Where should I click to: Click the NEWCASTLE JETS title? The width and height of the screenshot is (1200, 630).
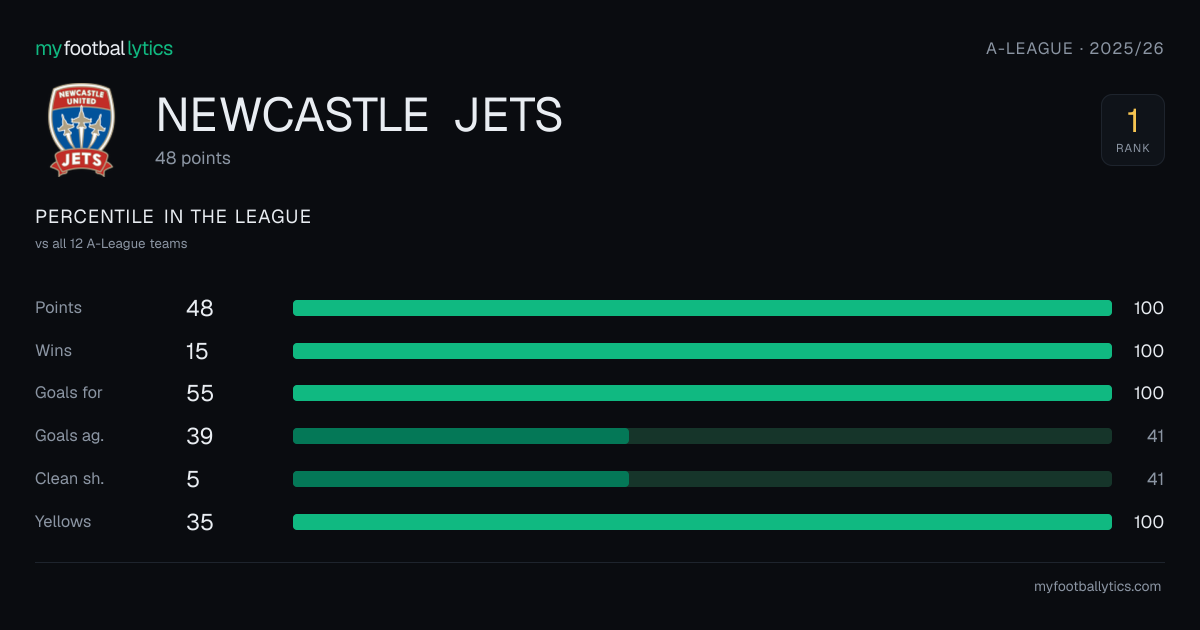pyautogui.click(x=359, y=116)
